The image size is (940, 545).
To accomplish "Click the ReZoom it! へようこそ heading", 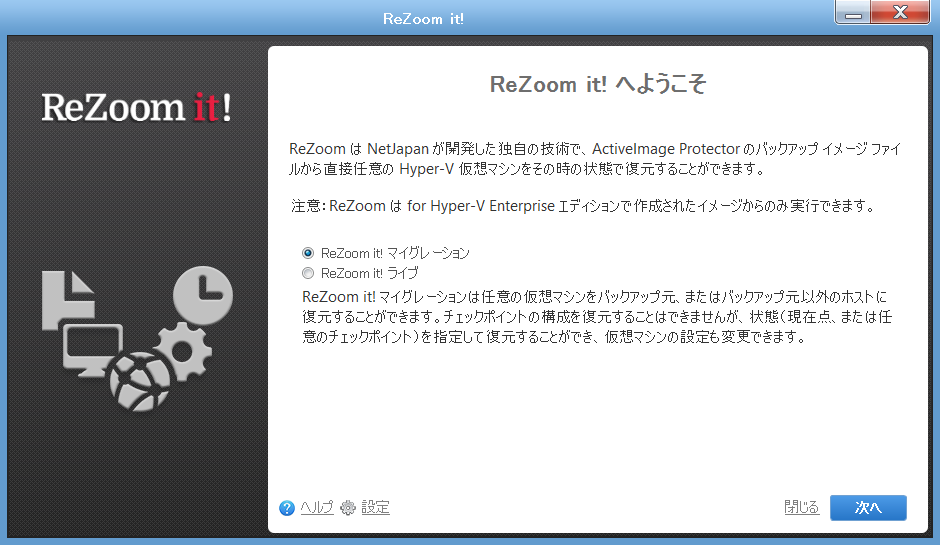I will 598,85.
